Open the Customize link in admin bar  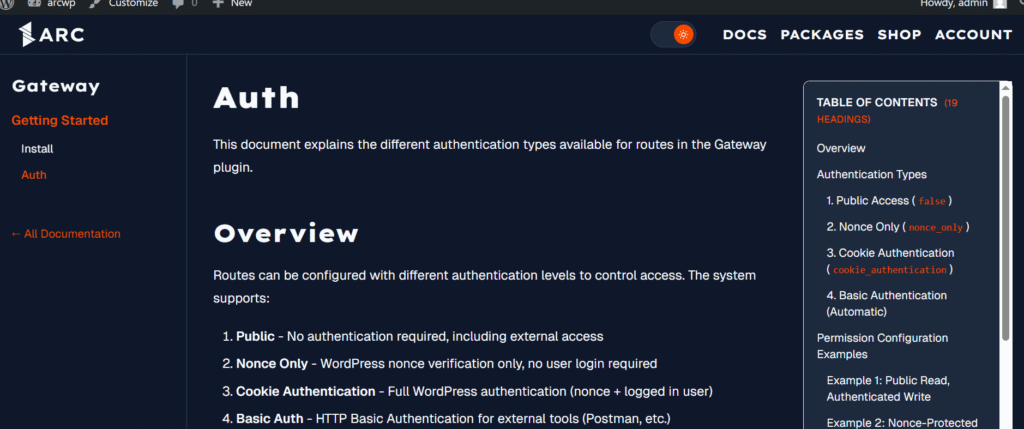click(123, 3)
